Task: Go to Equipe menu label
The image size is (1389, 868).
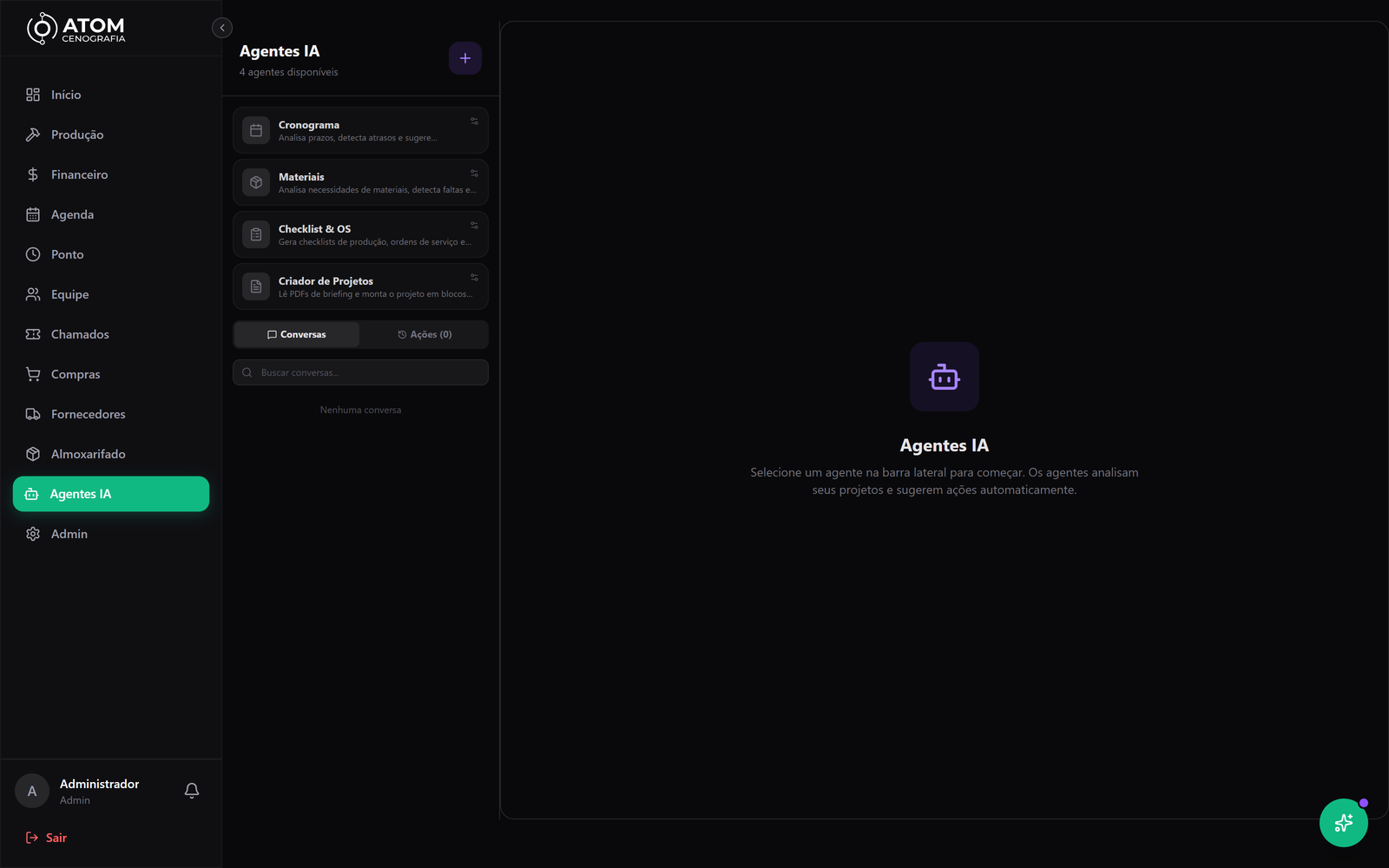Action: tap(70, 294)
